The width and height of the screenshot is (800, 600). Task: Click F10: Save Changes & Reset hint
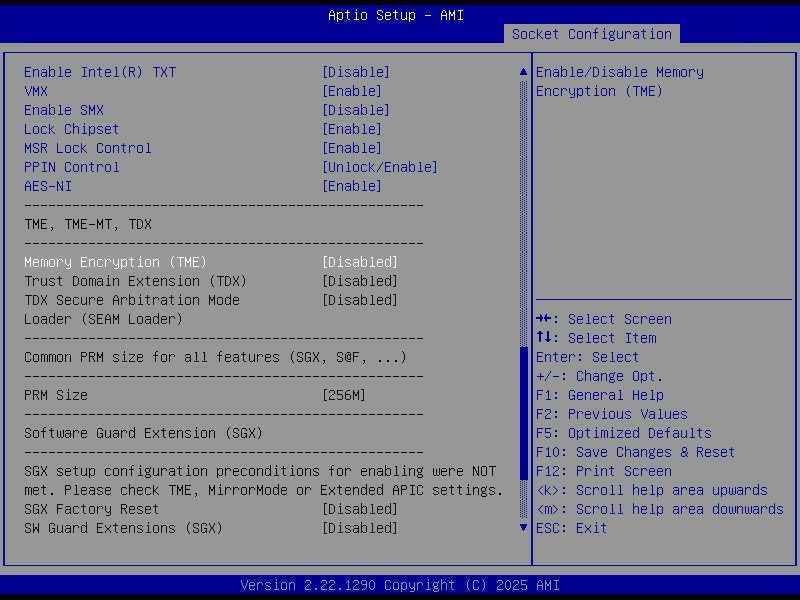pyautogui.click(x=636, y=452)
